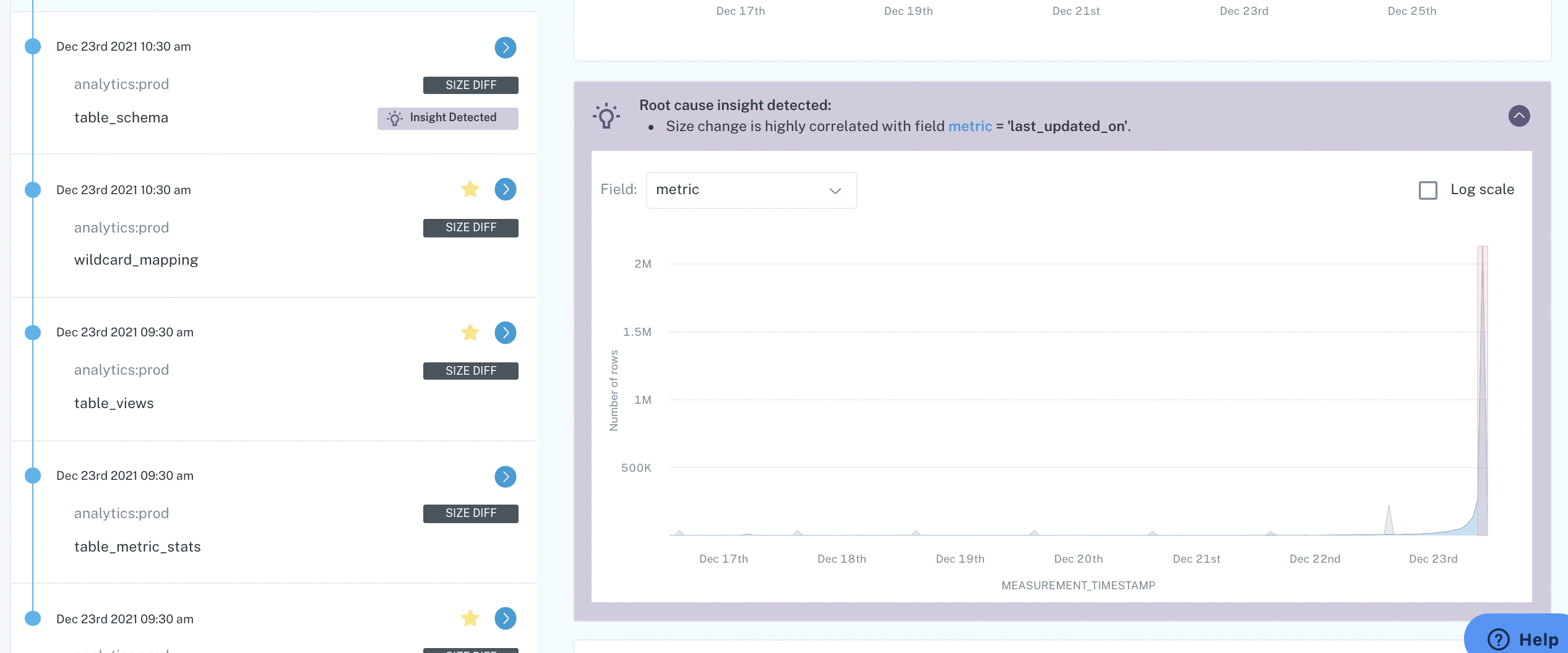Image resolution: width=1568 pixels, height=653 pixels.
Task: Open the Field metric dropdown
Action: point(751,190)
